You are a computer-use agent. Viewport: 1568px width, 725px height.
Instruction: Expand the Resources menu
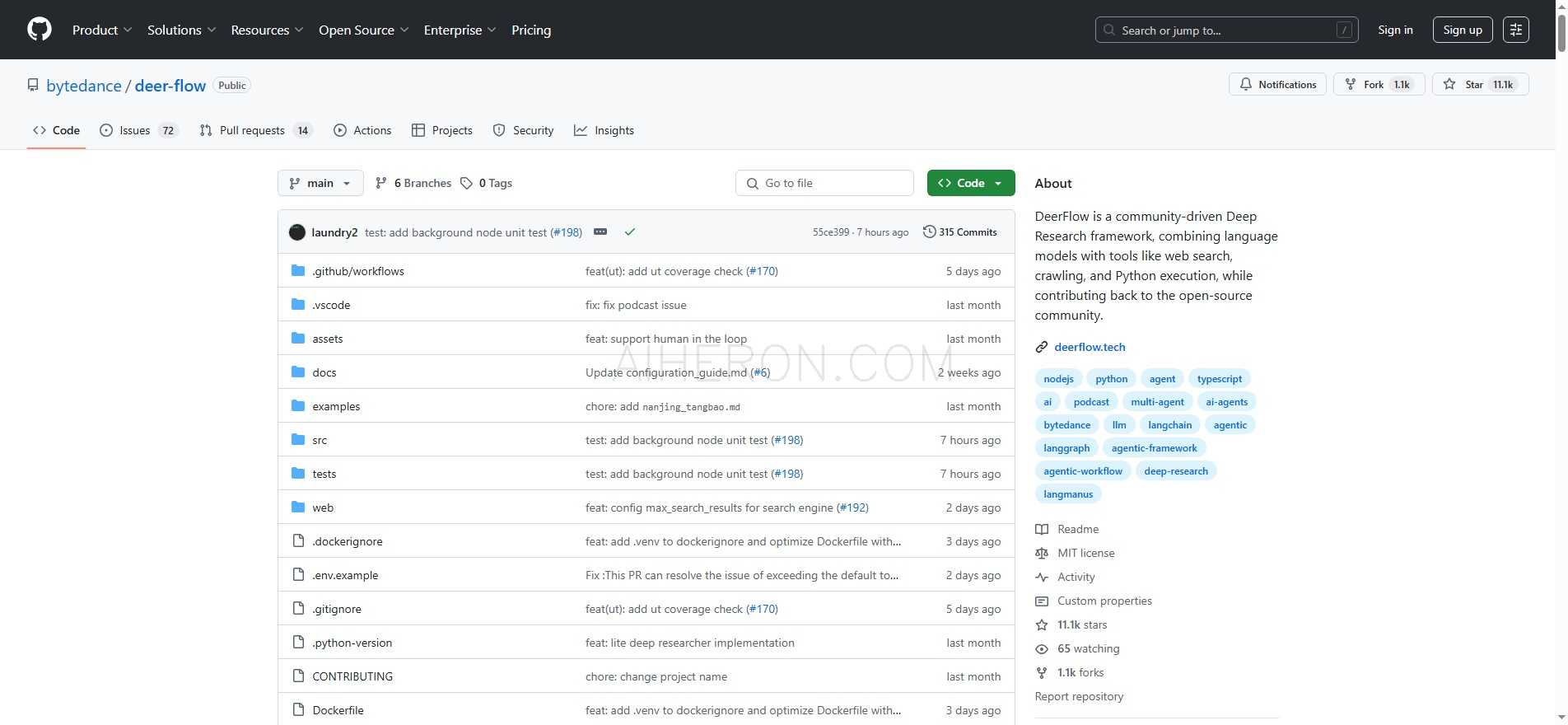(267, 30)
